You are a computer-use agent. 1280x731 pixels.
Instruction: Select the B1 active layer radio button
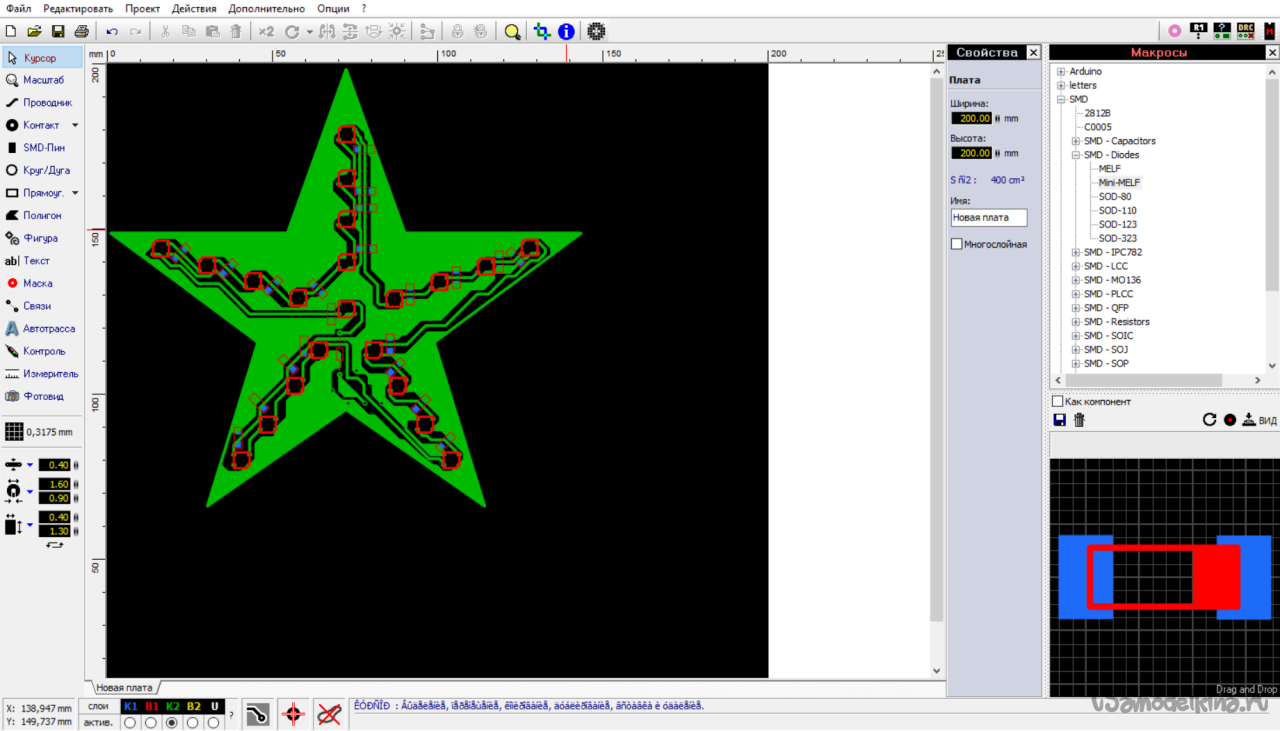click(x=151, y=722)
